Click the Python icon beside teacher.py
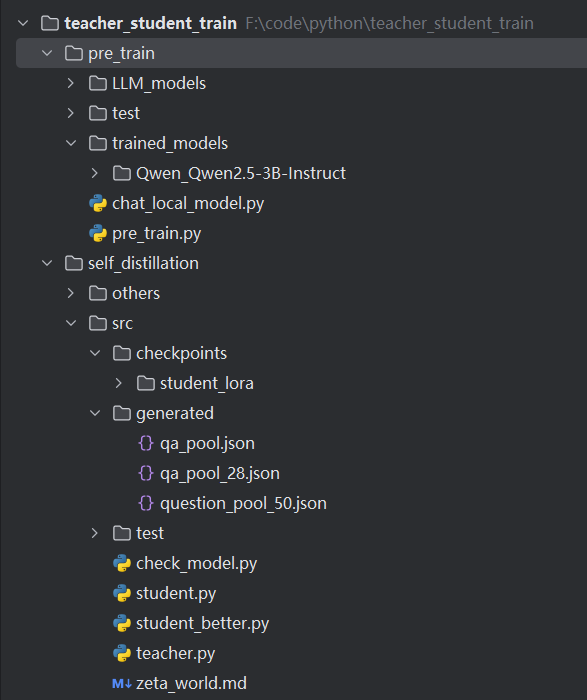The image size is (587, 700). coord(122,654)
